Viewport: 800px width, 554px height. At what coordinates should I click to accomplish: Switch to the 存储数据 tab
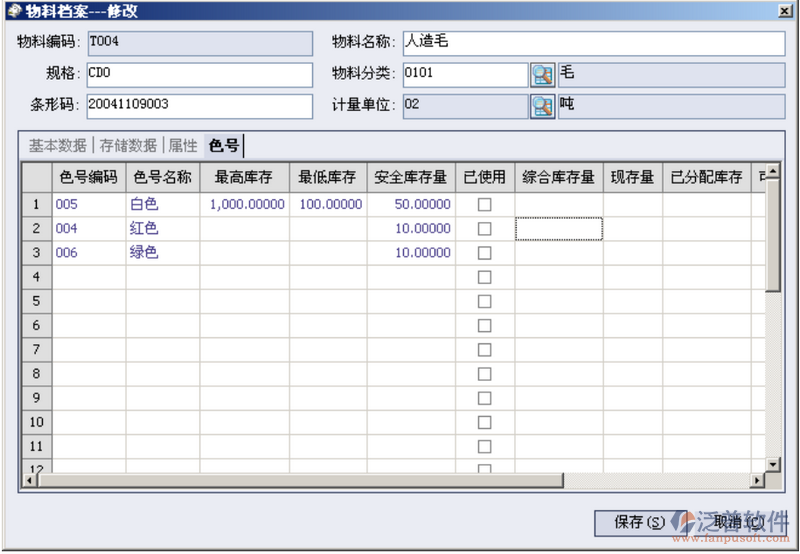128,146
